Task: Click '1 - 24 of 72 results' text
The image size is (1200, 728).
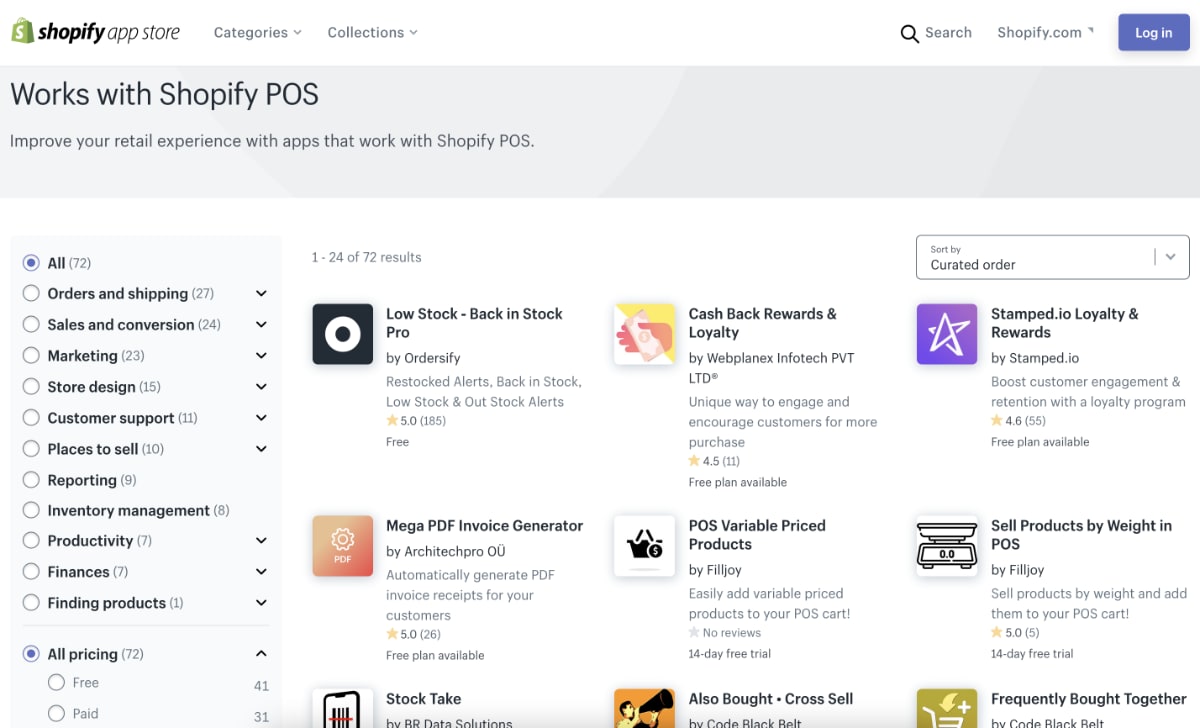Action: (366, 257)
